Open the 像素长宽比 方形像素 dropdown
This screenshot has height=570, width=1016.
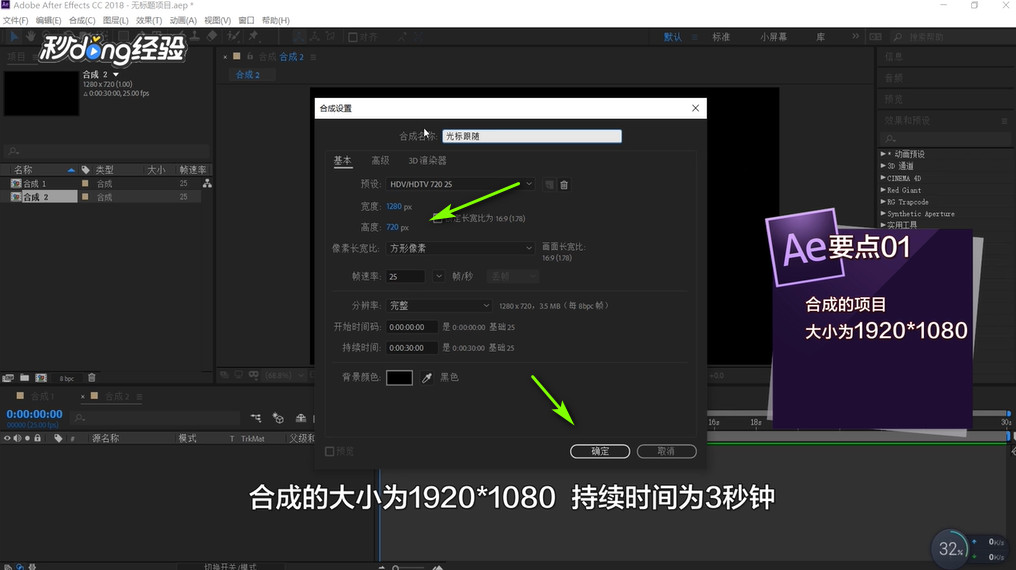click(x=460, y=248)
